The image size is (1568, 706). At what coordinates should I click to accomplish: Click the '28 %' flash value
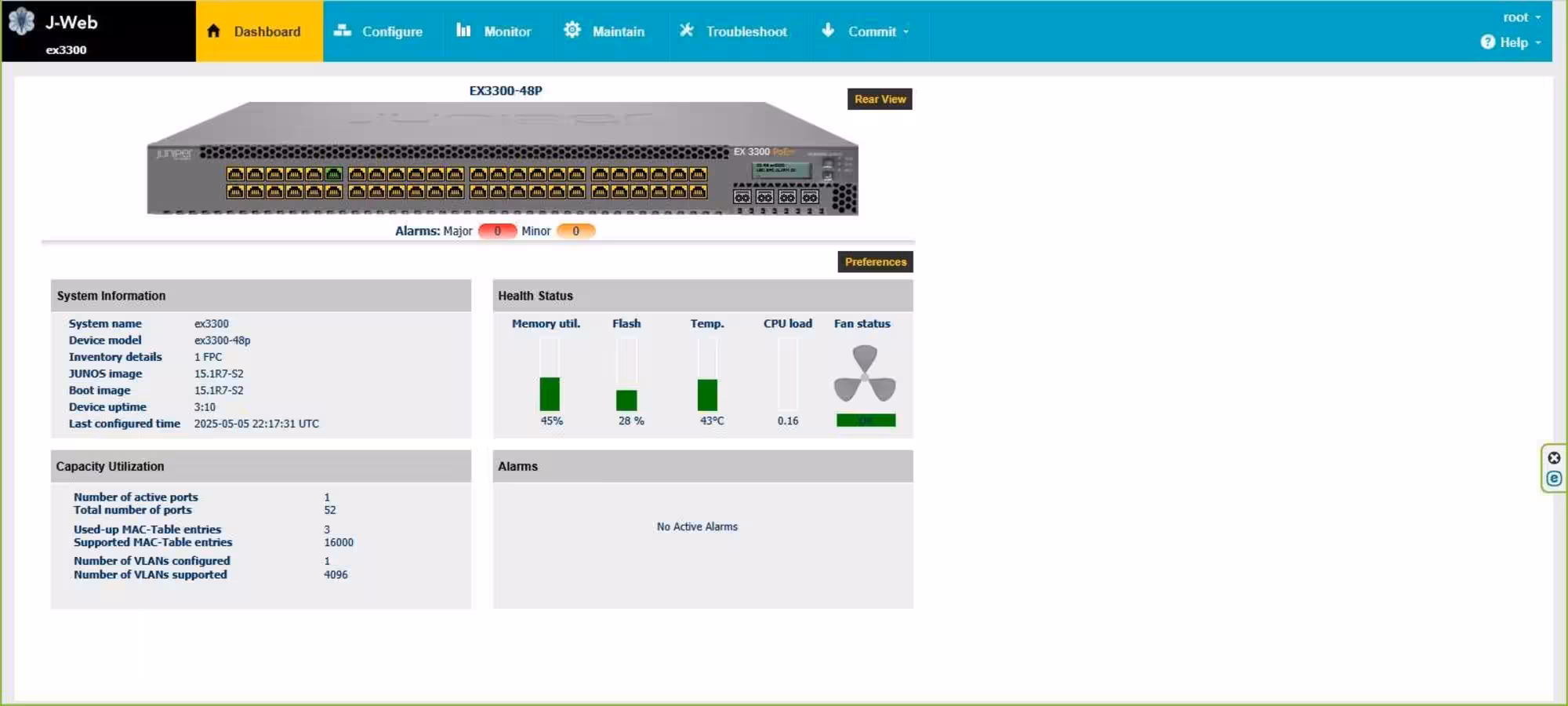pyautogui.click(x=631, y=420)
